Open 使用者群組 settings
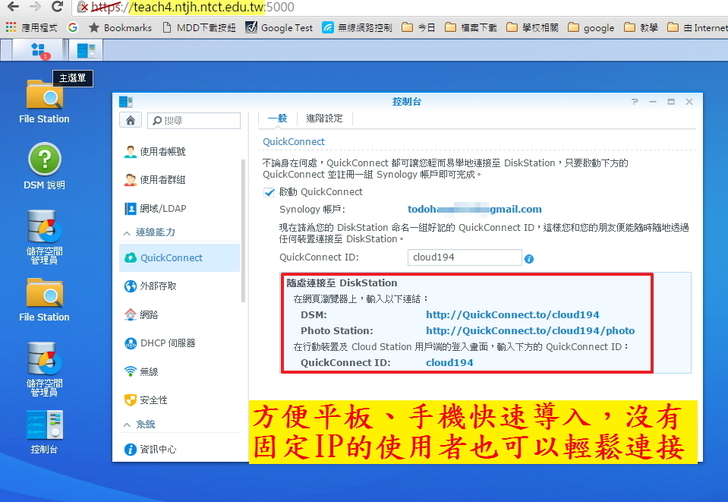Viewport: 728px width, 502px height. pos(179,180)
